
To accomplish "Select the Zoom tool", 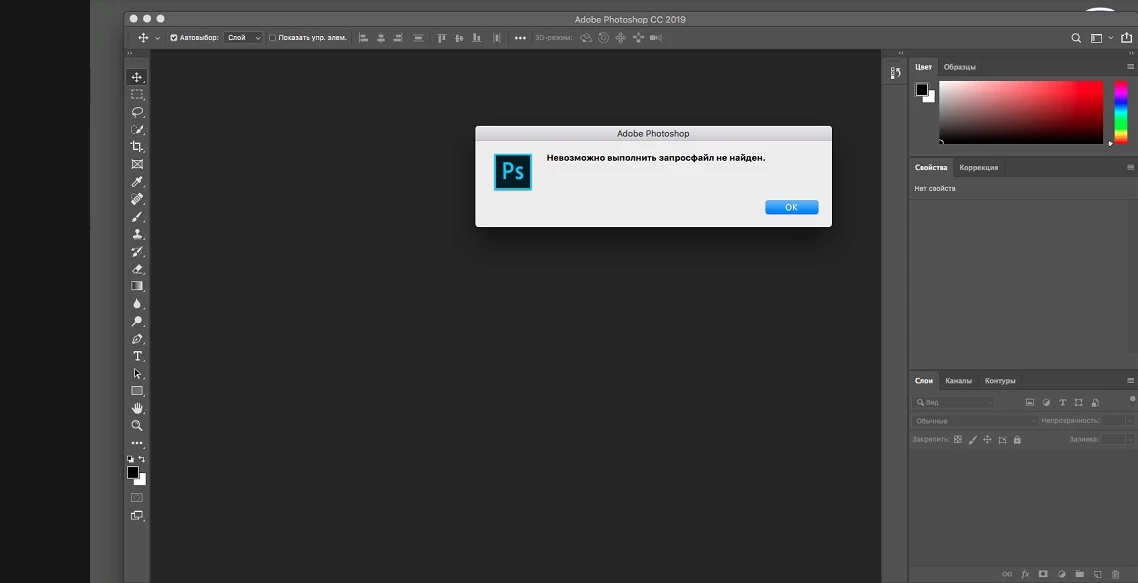I will pos(136,425).
